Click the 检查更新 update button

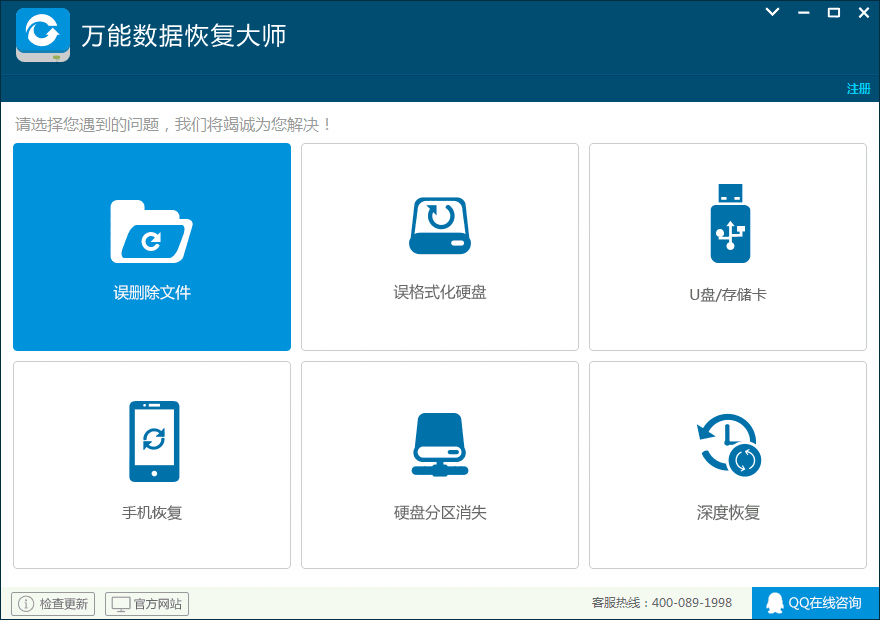click(x=52, y=603)
